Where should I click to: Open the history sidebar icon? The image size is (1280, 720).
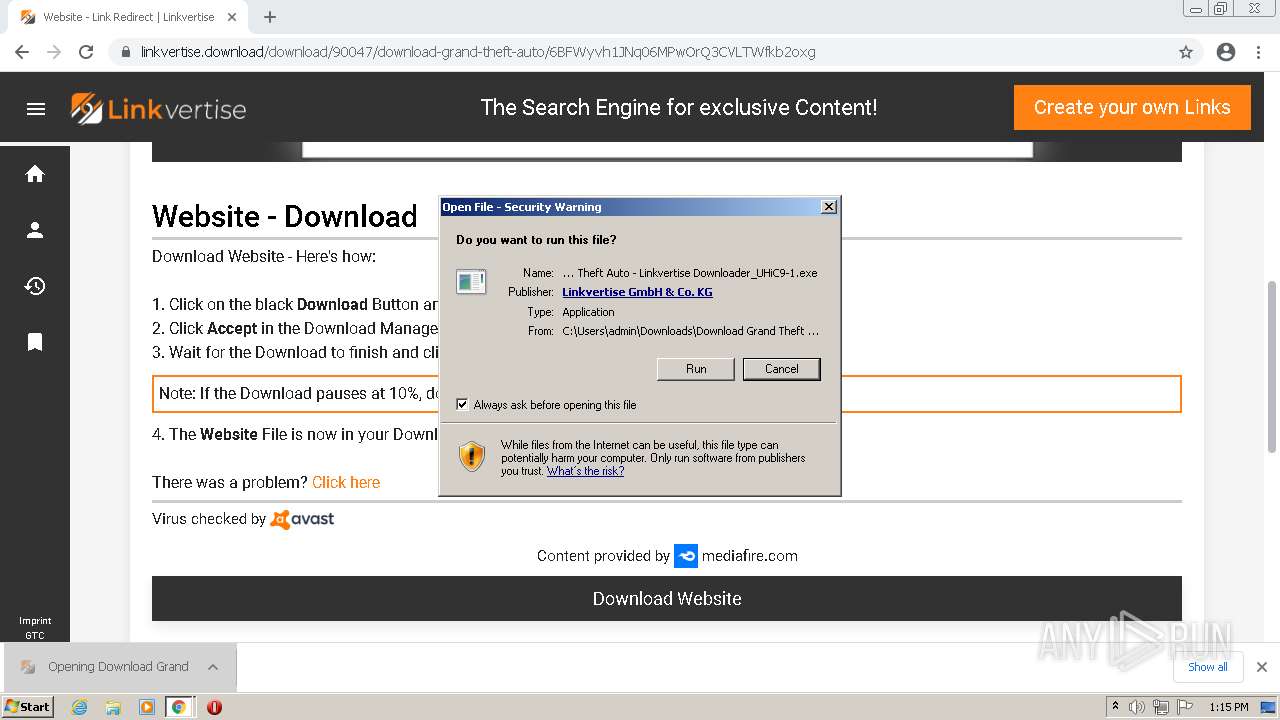coord(35,286)
